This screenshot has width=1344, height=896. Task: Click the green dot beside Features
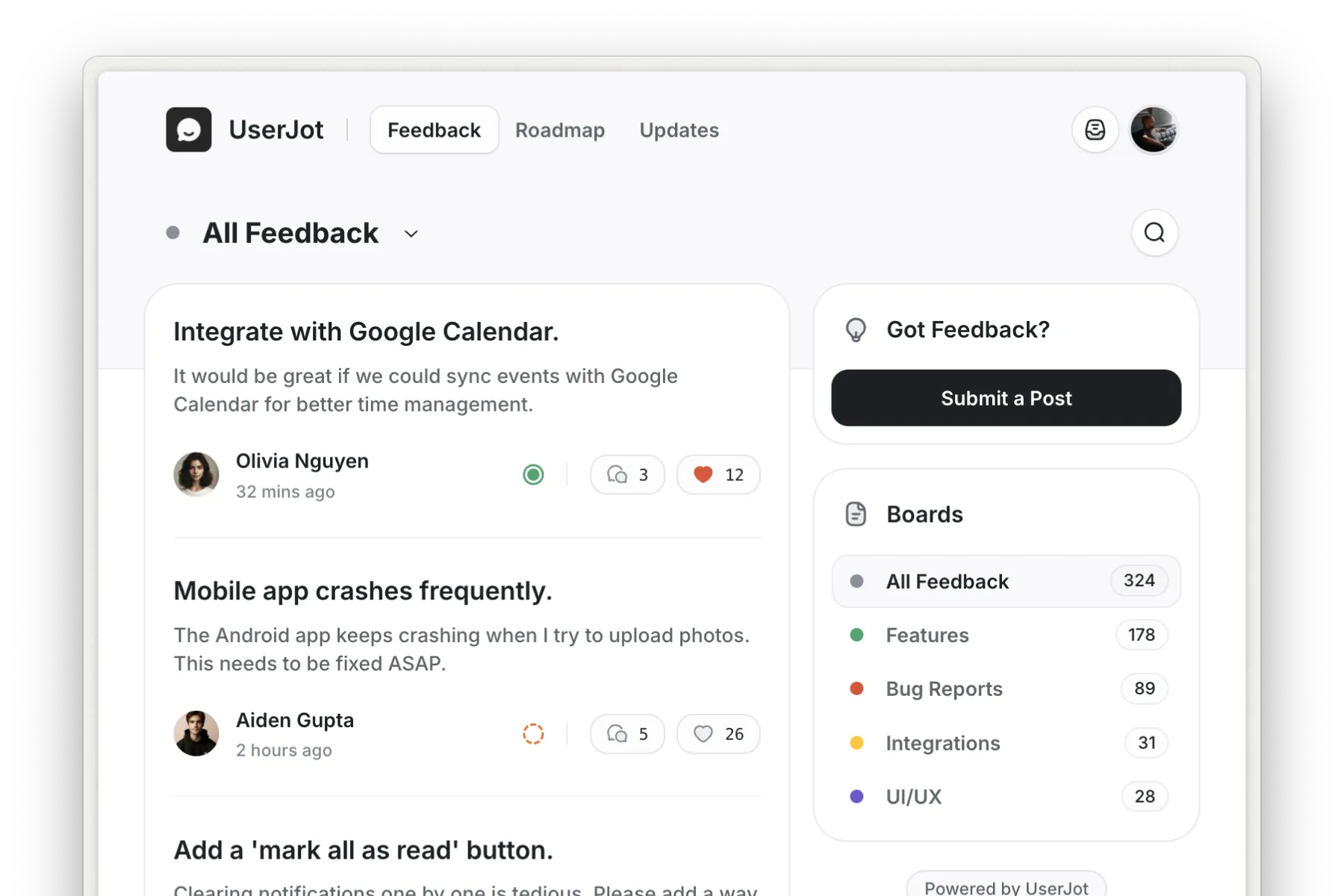pyautogui.click(x=856, y=635)
